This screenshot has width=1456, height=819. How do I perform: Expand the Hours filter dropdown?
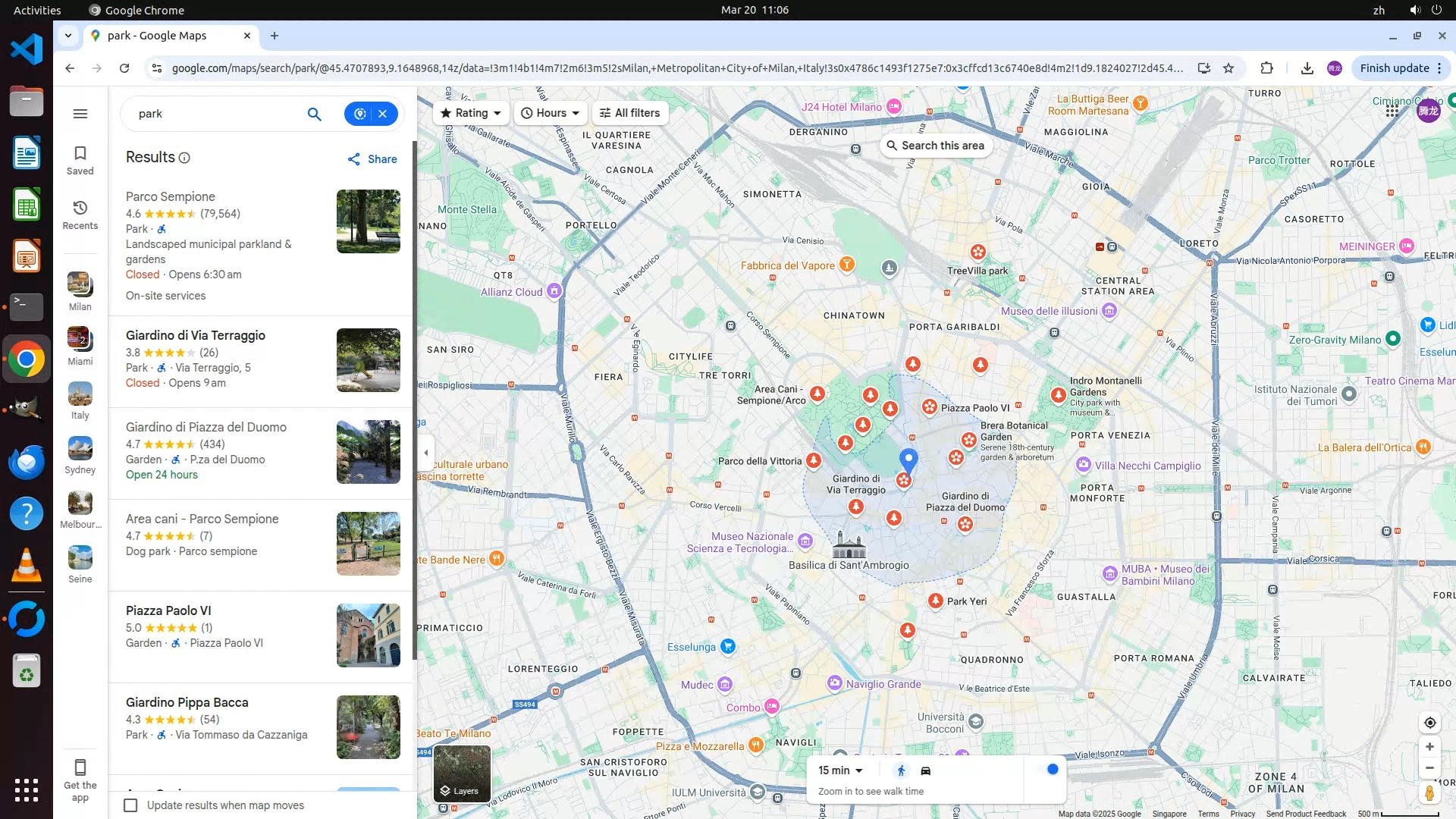coord(551,113)
